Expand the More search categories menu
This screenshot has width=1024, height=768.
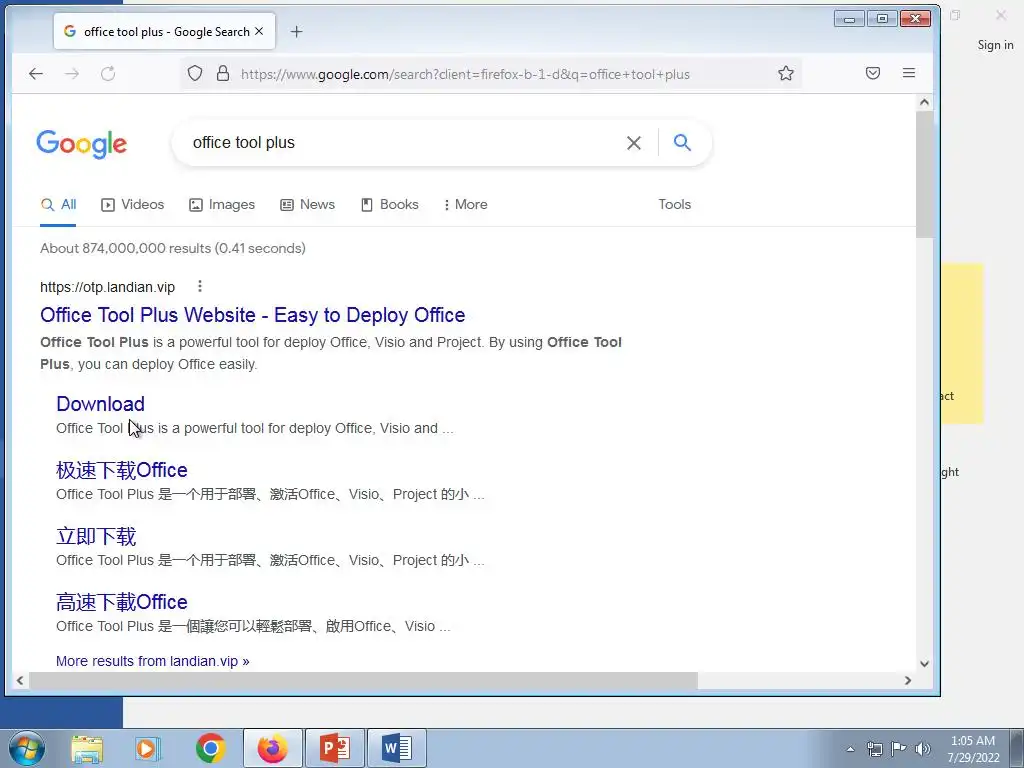click(x=466, y=204)
